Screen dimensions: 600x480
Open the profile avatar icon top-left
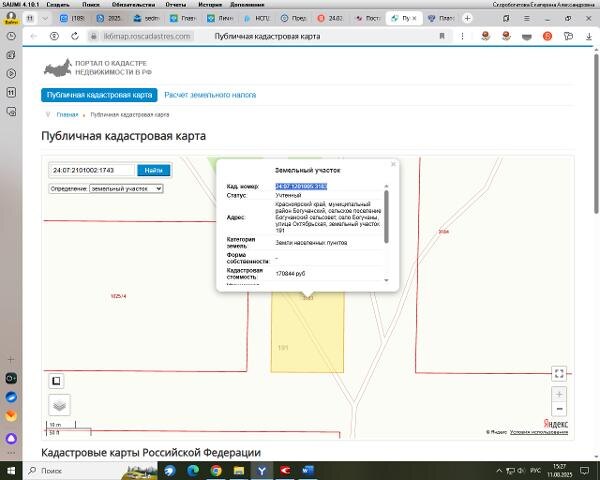(x=11, y=18)
